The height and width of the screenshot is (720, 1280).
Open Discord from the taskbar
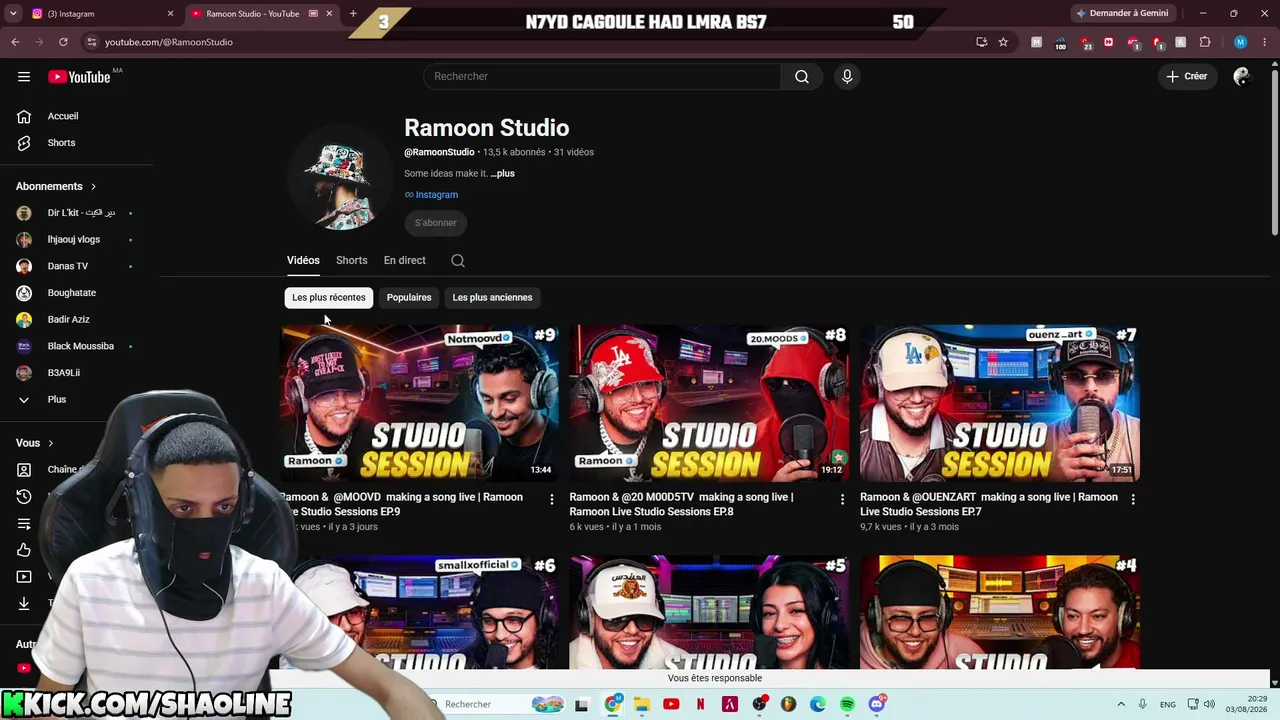877,704
